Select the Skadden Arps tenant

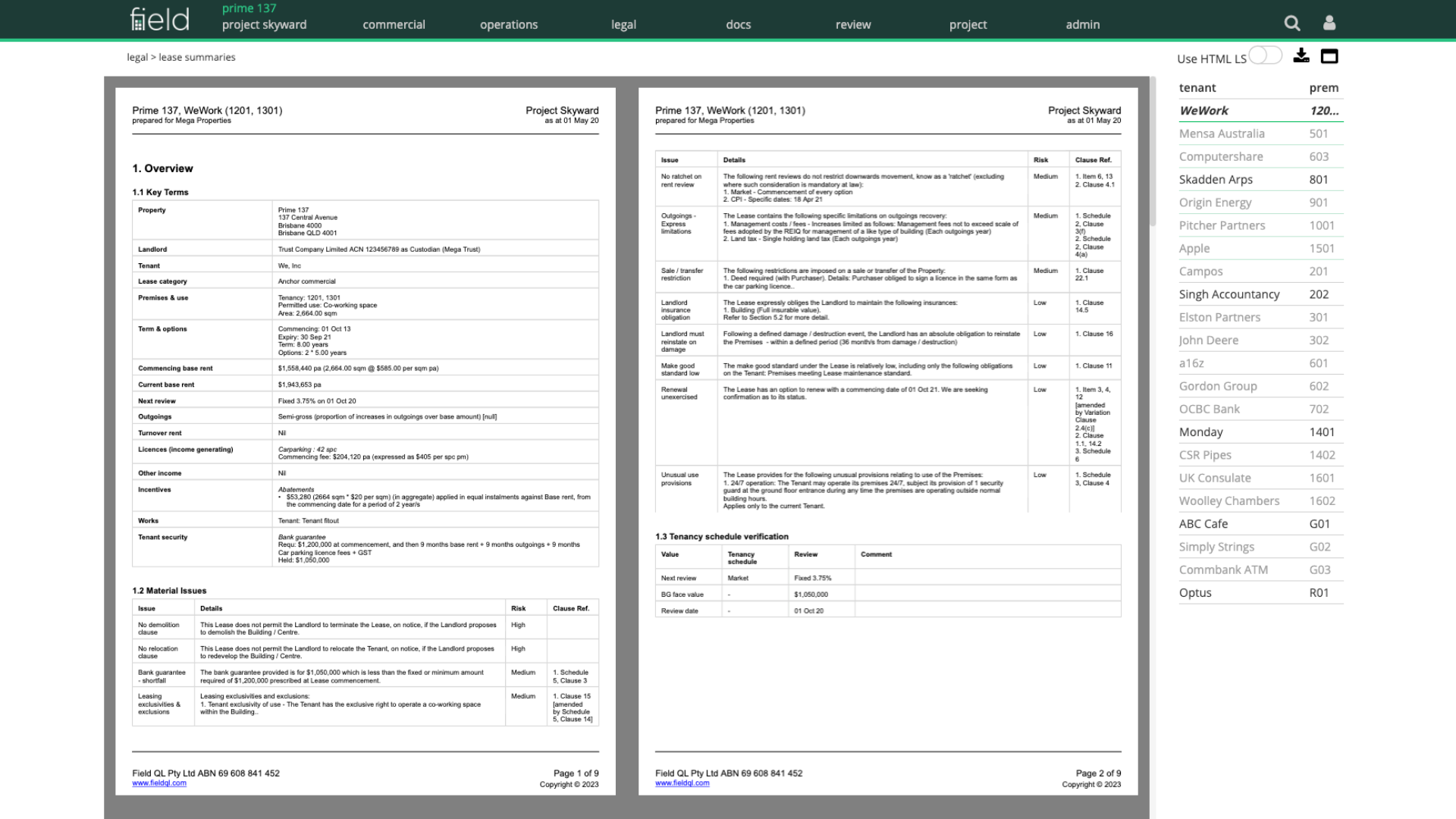[1260, 180]
